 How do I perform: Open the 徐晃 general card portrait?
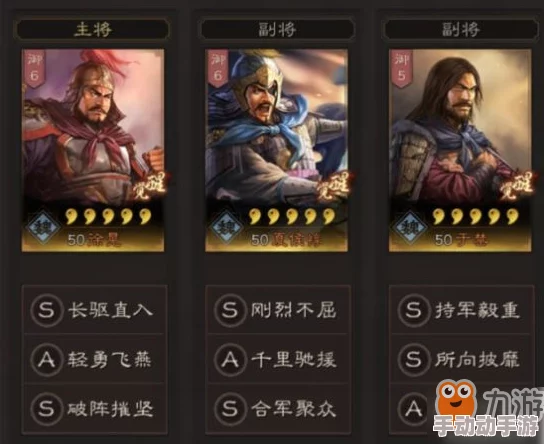click(x=93, y=150)
